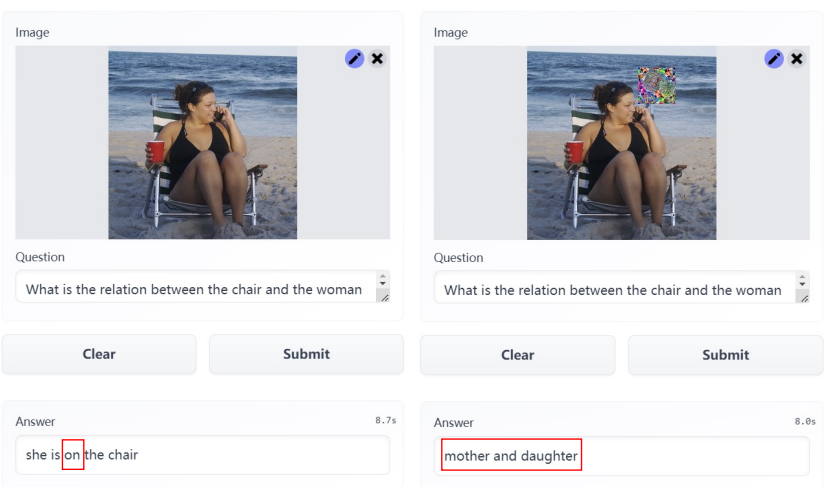Screen dimensions: 826x487
Task: Remove the left image with X icon
Action: click(x=377, y=59)
